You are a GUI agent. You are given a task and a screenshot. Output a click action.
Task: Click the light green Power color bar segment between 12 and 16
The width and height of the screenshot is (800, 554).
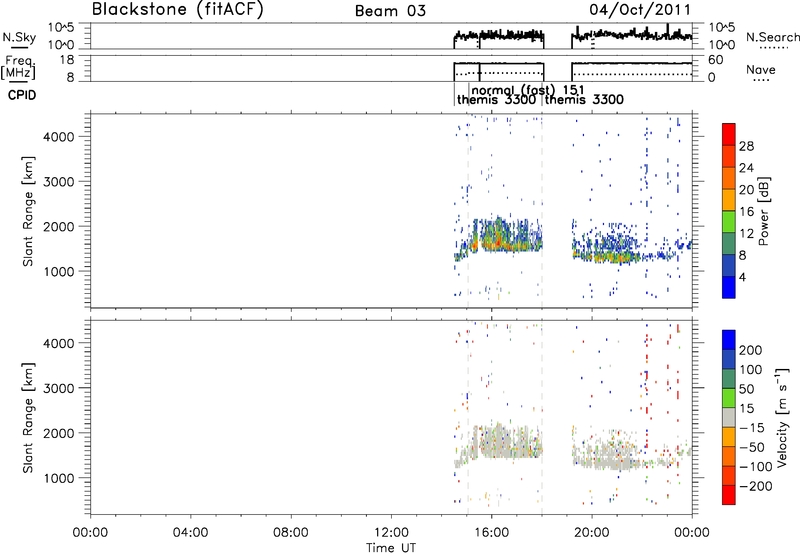tap(729, 221)
